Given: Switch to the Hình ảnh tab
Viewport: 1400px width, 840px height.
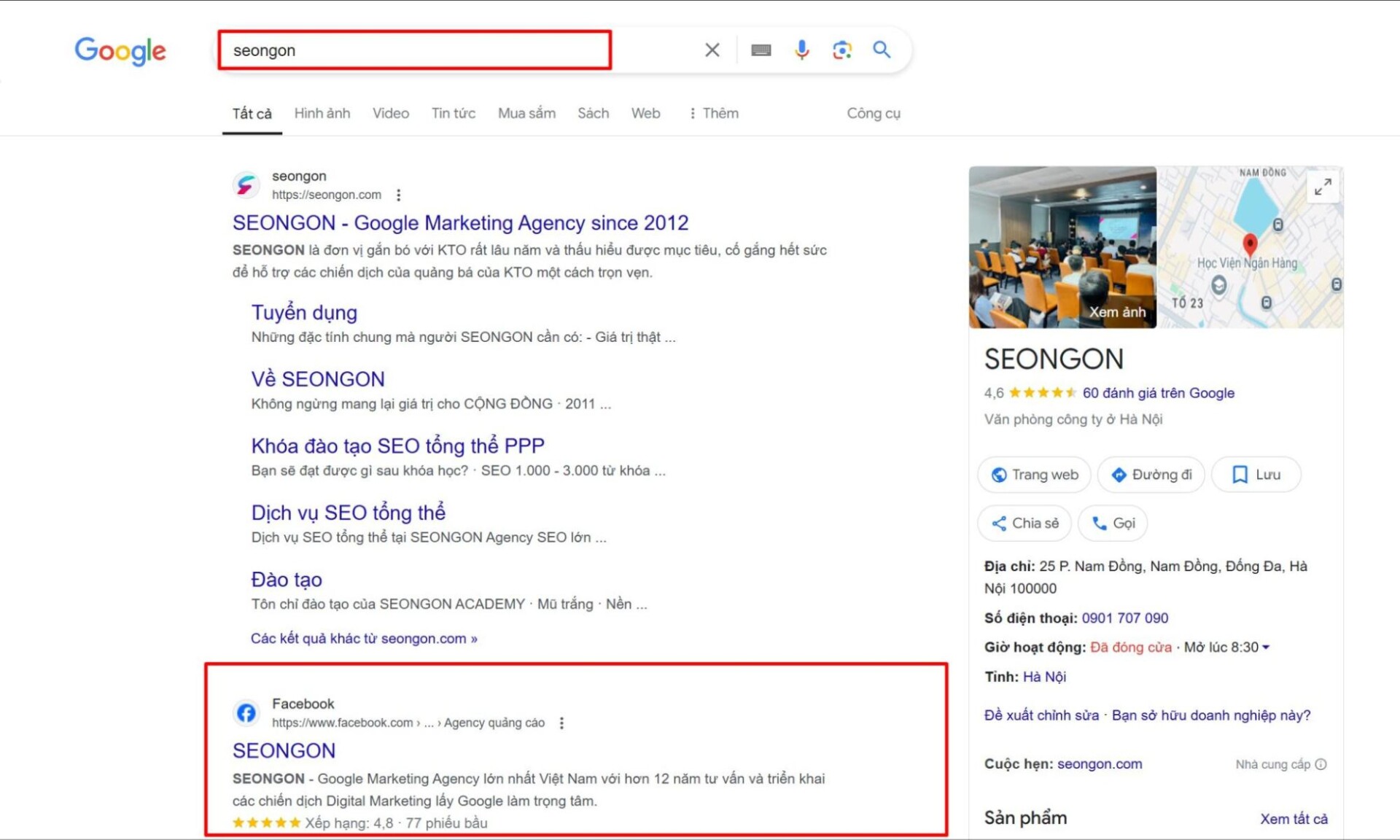Looking at the screenshot, I should (x=322, y=113).
